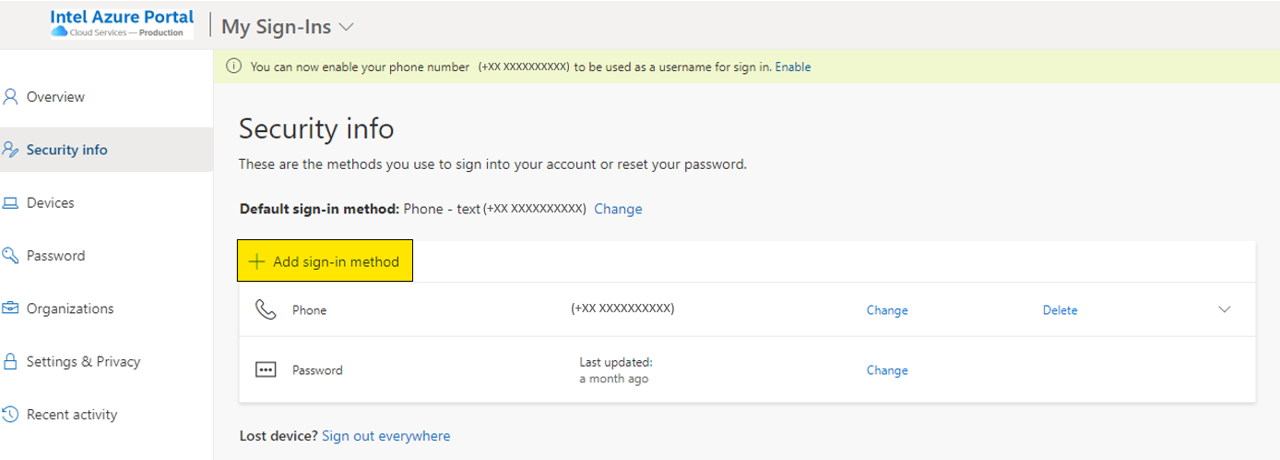
Task: Change the Password sign-in method
Action: [x=887, y=370]
